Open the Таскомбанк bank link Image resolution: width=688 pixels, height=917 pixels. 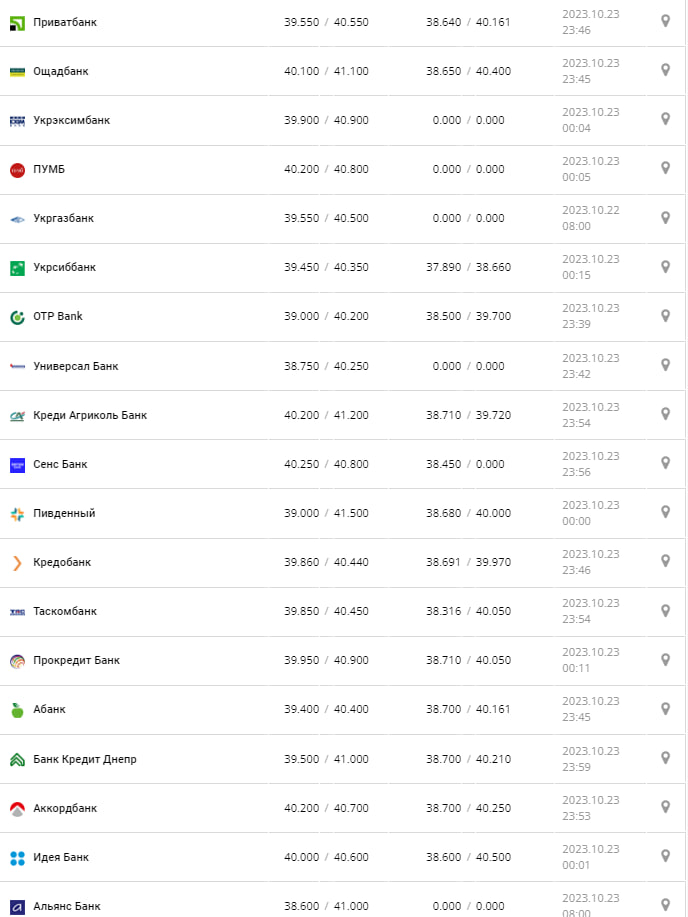[65, 611]
